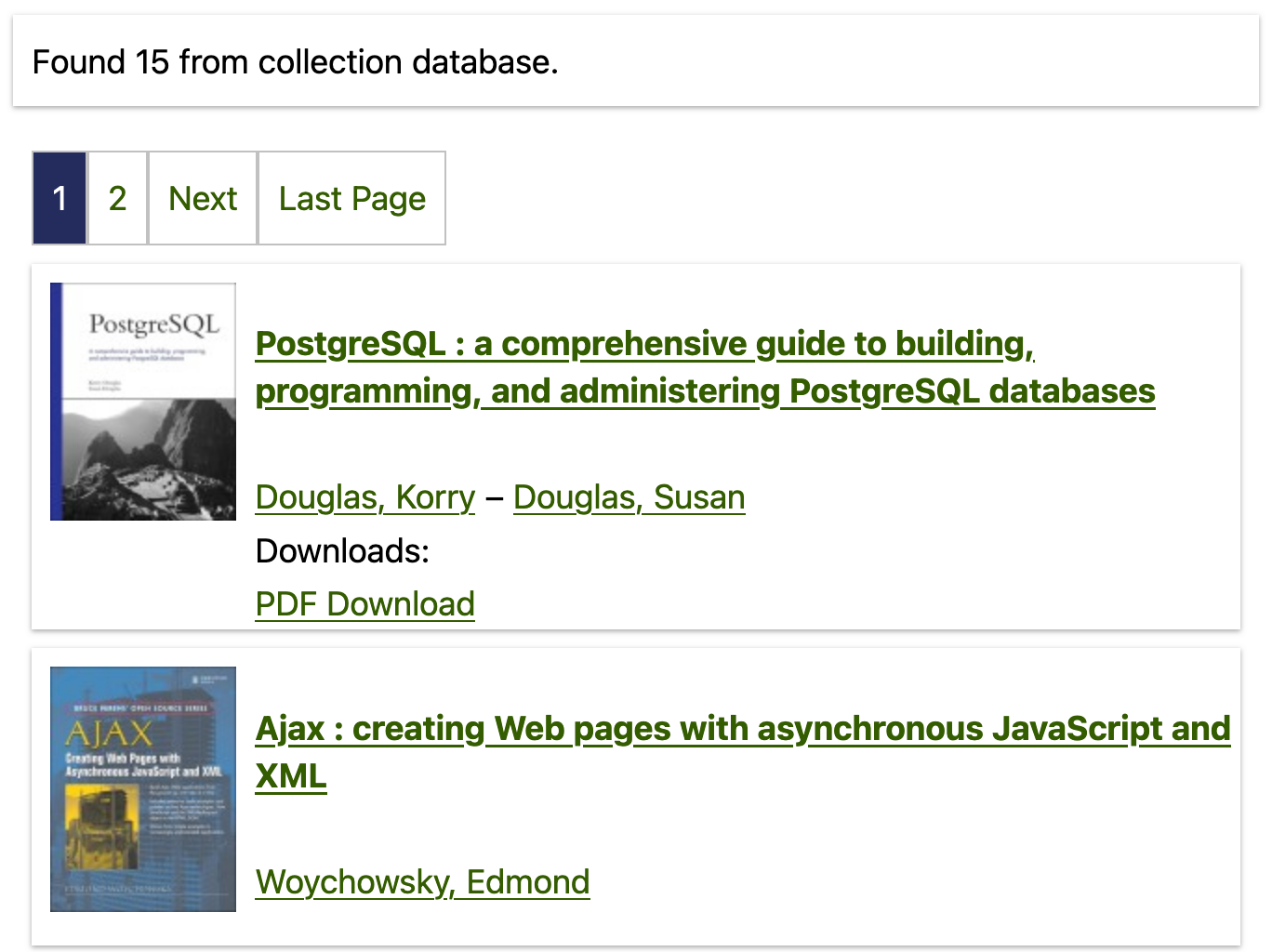The width and height of the screenshot is (1272, 952).
Task: Go to results page 2
Action: (x=117, y=198)
